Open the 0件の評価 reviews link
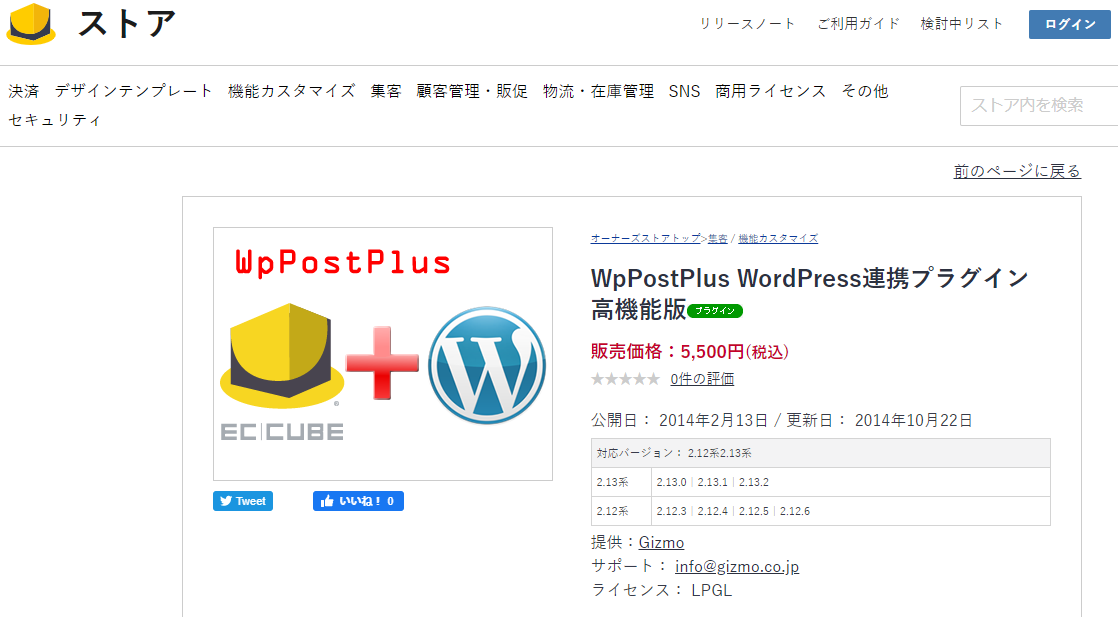Image resolution: width=1118 pixels, height=617 pixels. (x=702, y=379)
